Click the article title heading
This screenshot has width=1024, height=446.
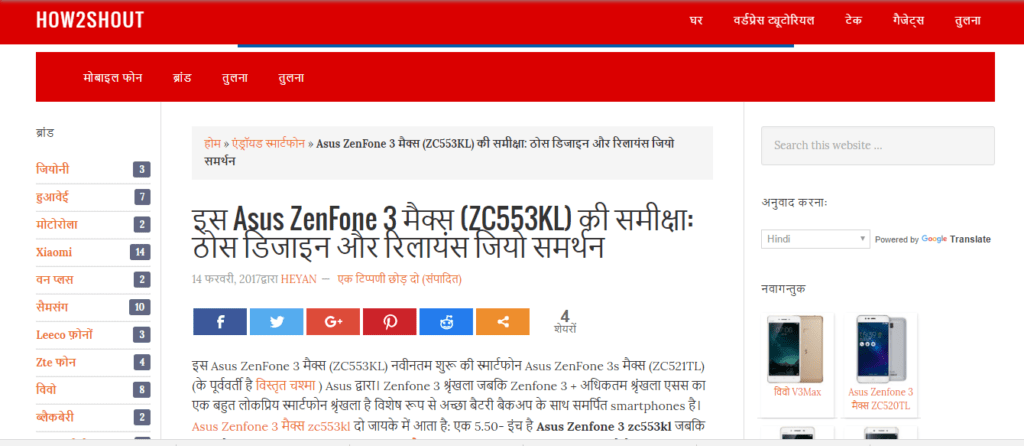pos(443,234)
